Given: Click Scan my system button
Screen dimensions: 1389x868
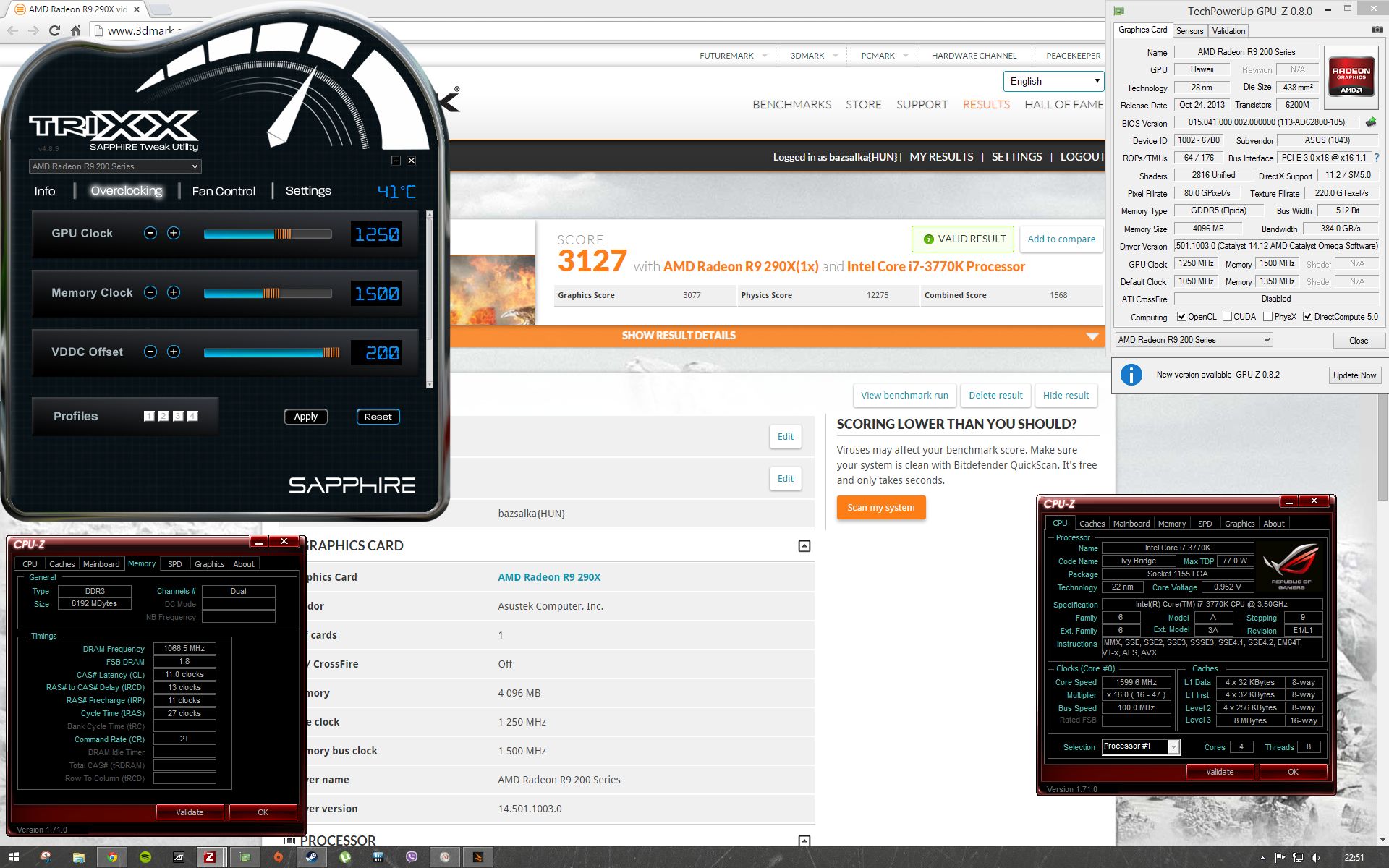Looking at the screenshot, I should pyautogui.click(x=880, y=508).
